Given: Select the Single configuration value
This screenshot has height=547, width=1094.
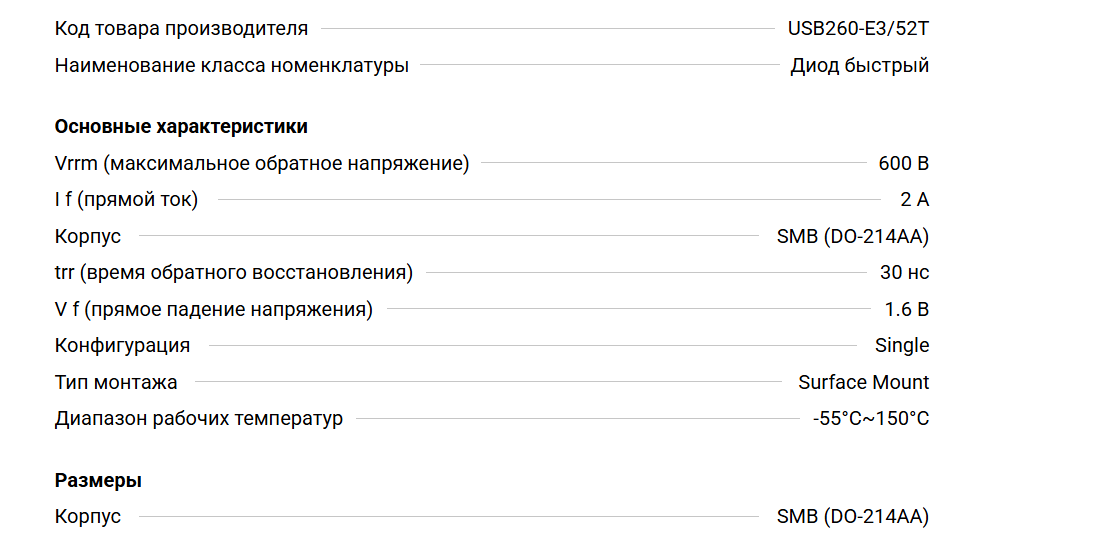Looking at the screenshot, I should (x=901, y=345).
